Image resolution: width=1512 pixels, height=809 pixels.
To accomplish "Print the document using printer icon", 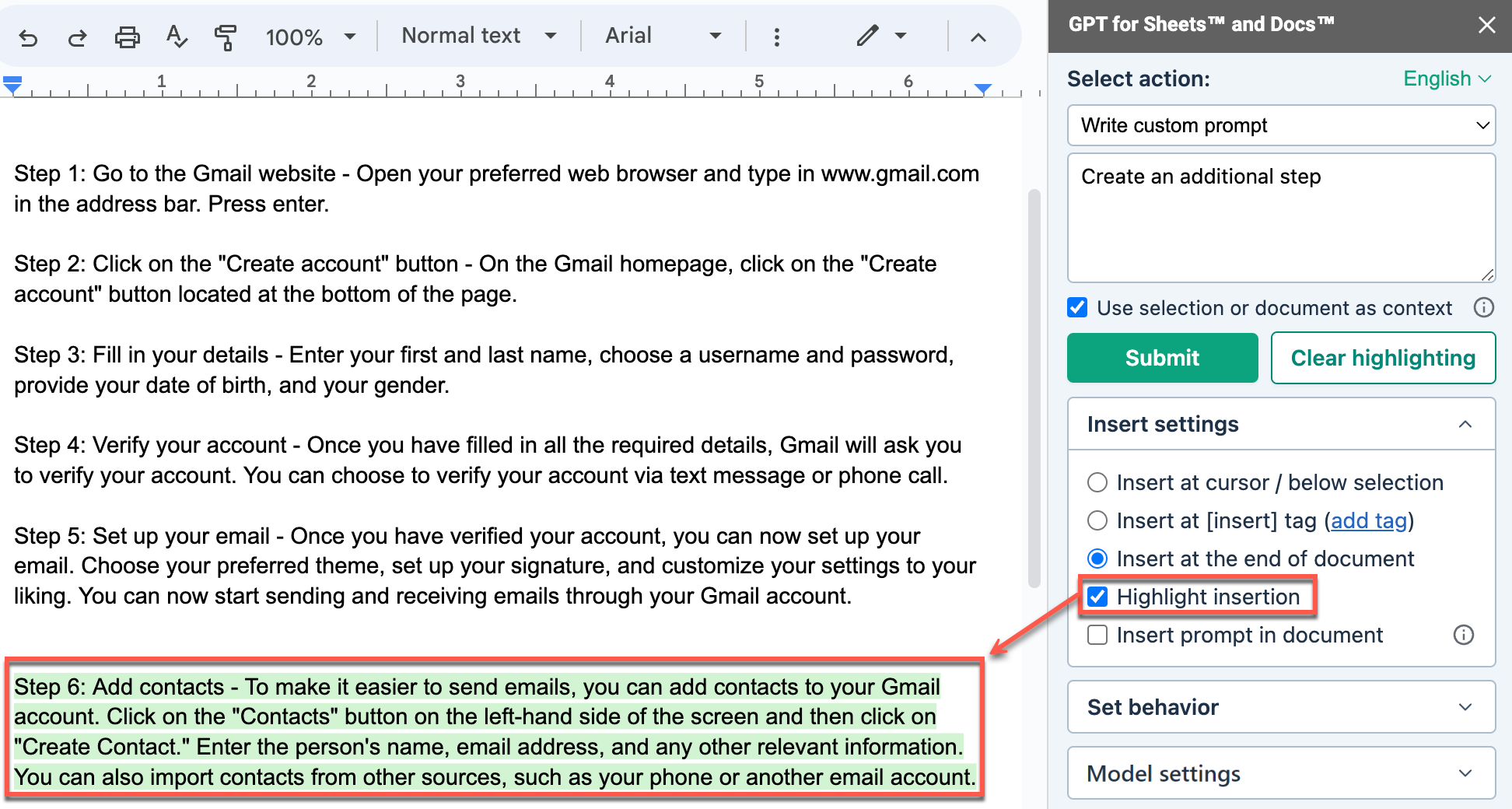I will (x=127, y=37).
